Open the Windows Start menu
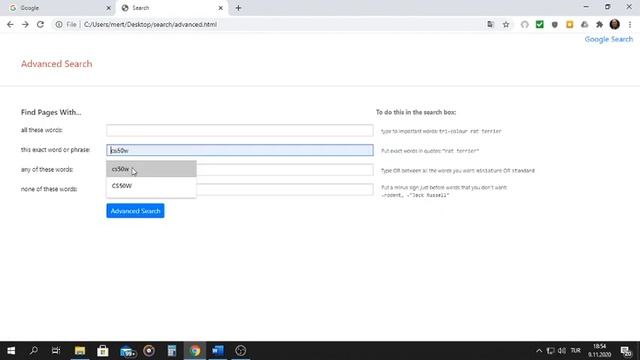This screenshot has height=360, width=640. (x=11, y=351)
